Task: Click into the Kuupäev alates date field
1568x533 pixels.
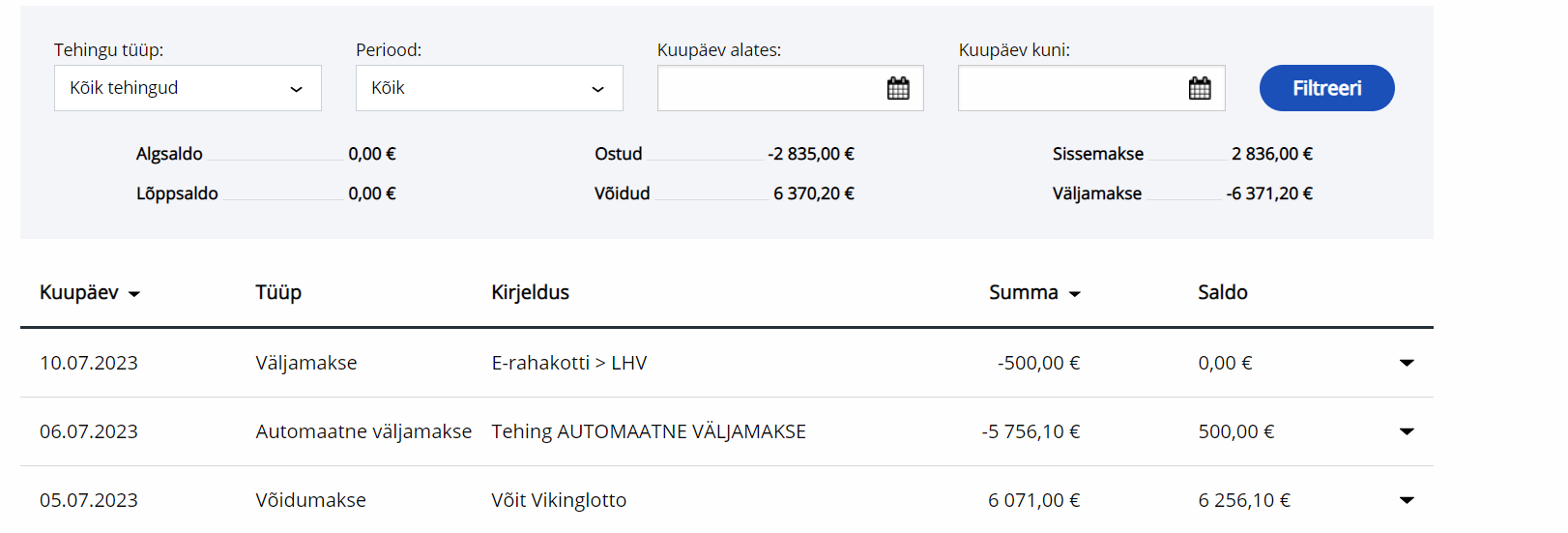Action: (x=770, y=89)
